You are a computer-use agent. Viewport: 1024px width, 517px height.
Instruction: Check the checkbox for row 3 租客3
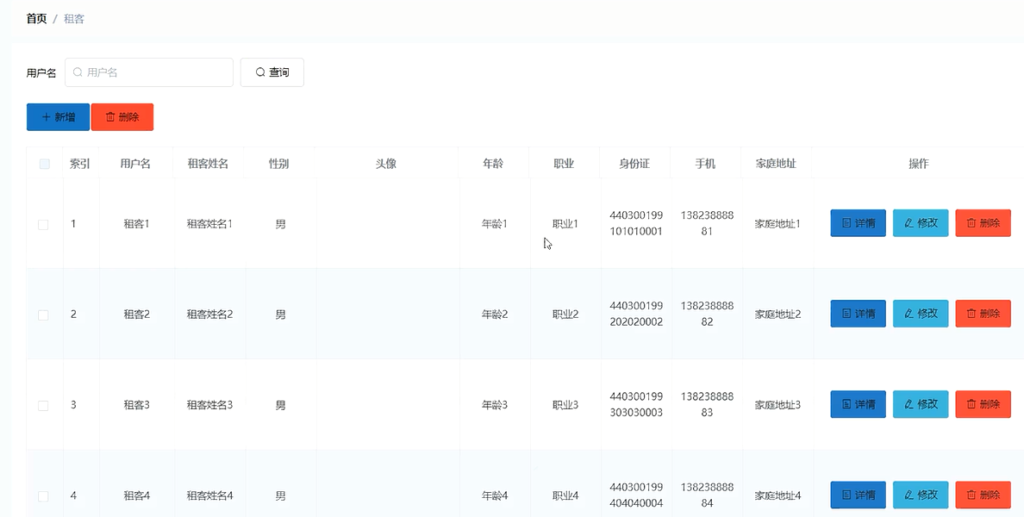coord(43,406)
